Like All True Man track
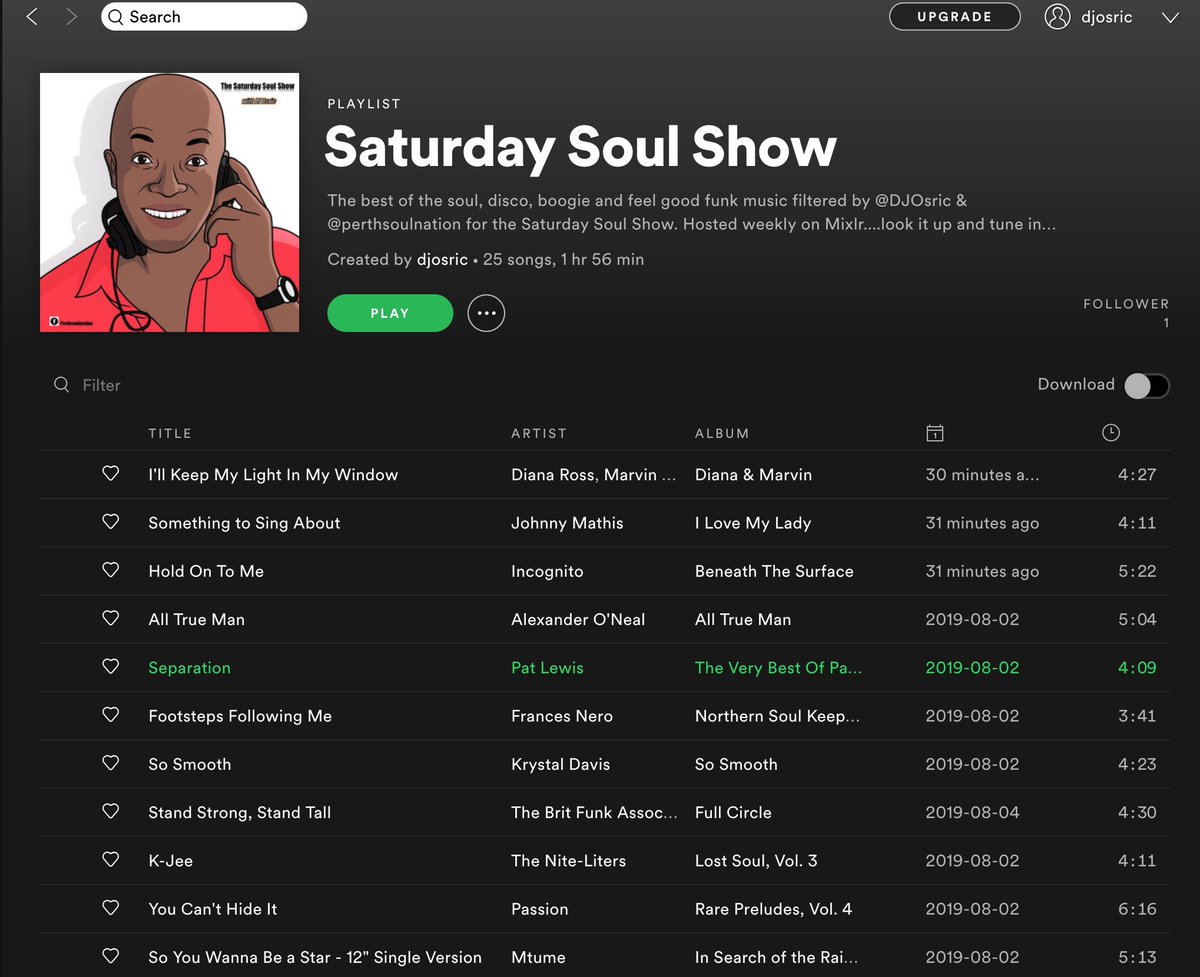Screen dimensions: 1200x977 [x=111, y=618]
